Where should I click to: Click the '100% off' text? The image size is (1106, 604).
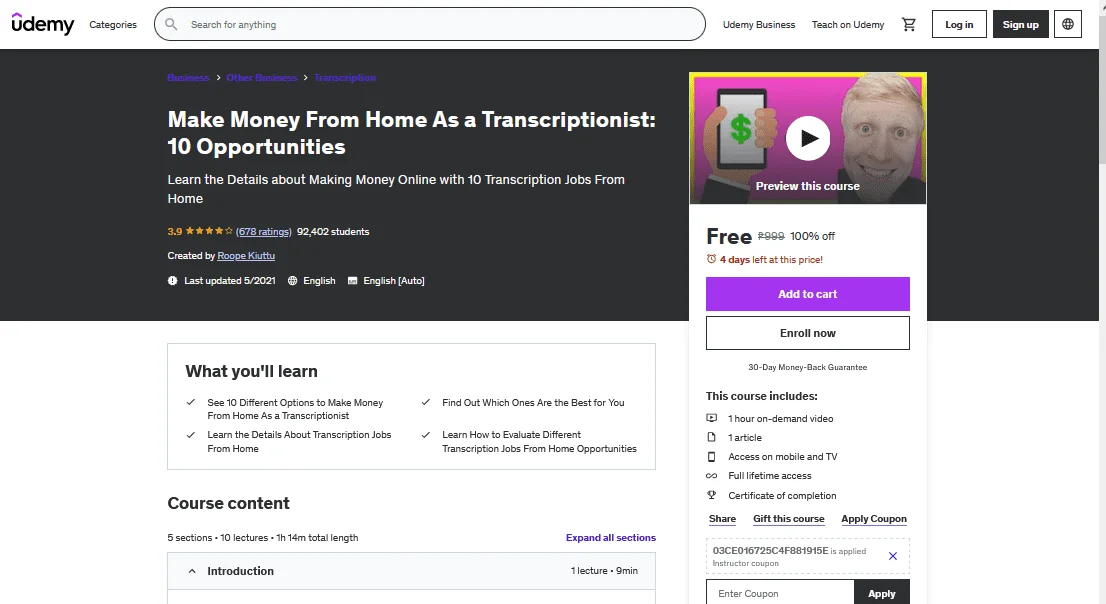[x=812, y=236]
